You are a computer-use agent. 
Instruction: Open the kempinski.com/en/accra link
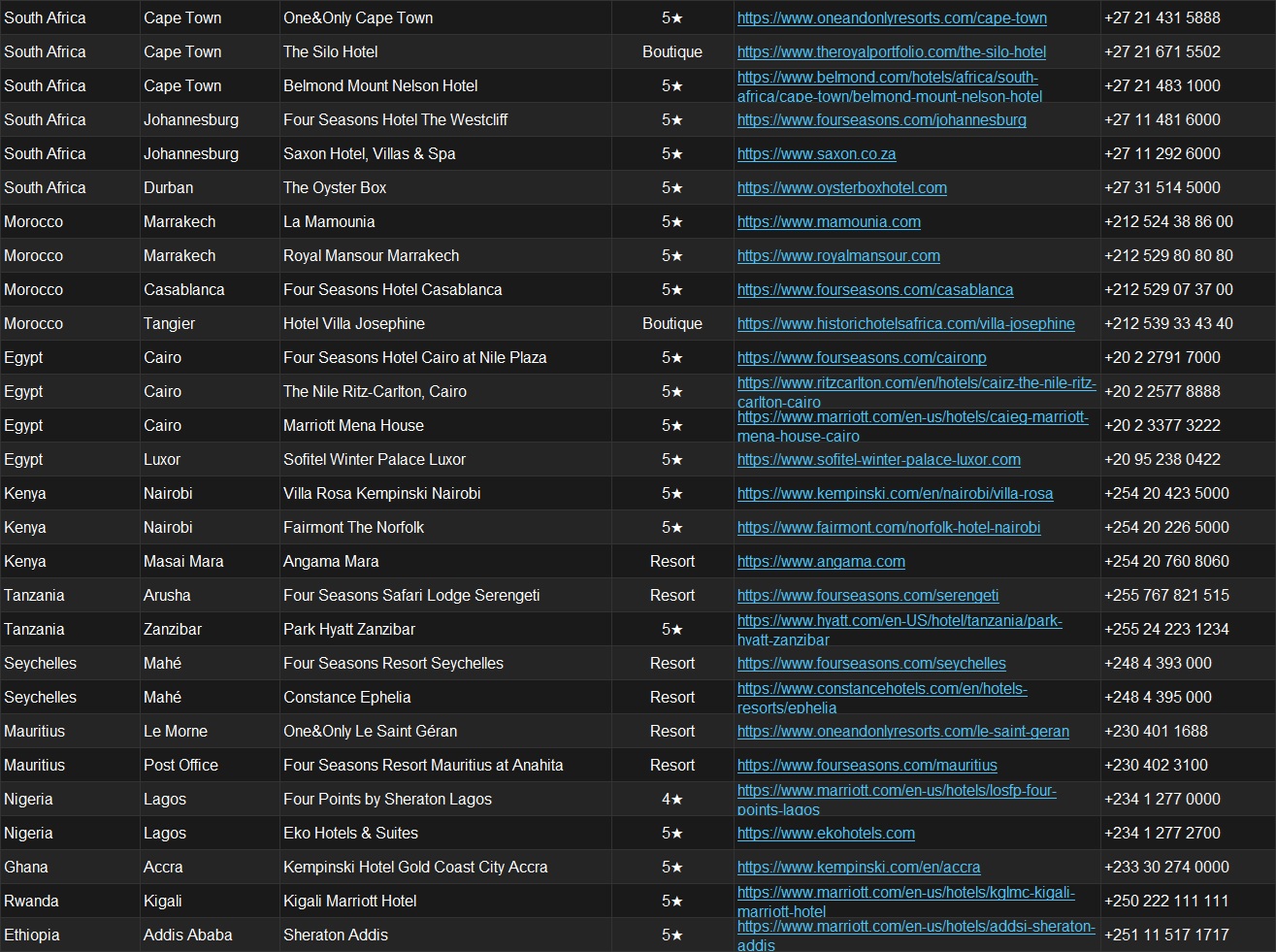pos(859,867)
